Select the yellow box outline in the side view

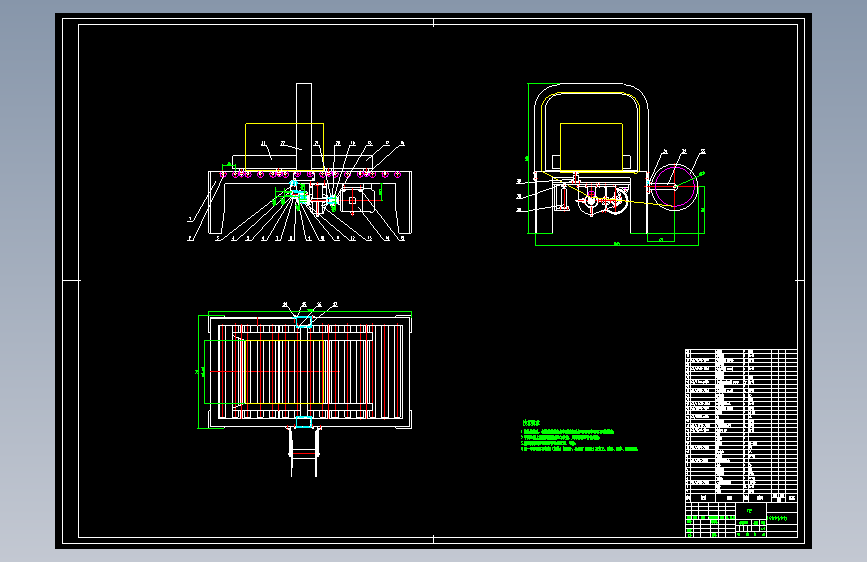[x=592, y=147]
